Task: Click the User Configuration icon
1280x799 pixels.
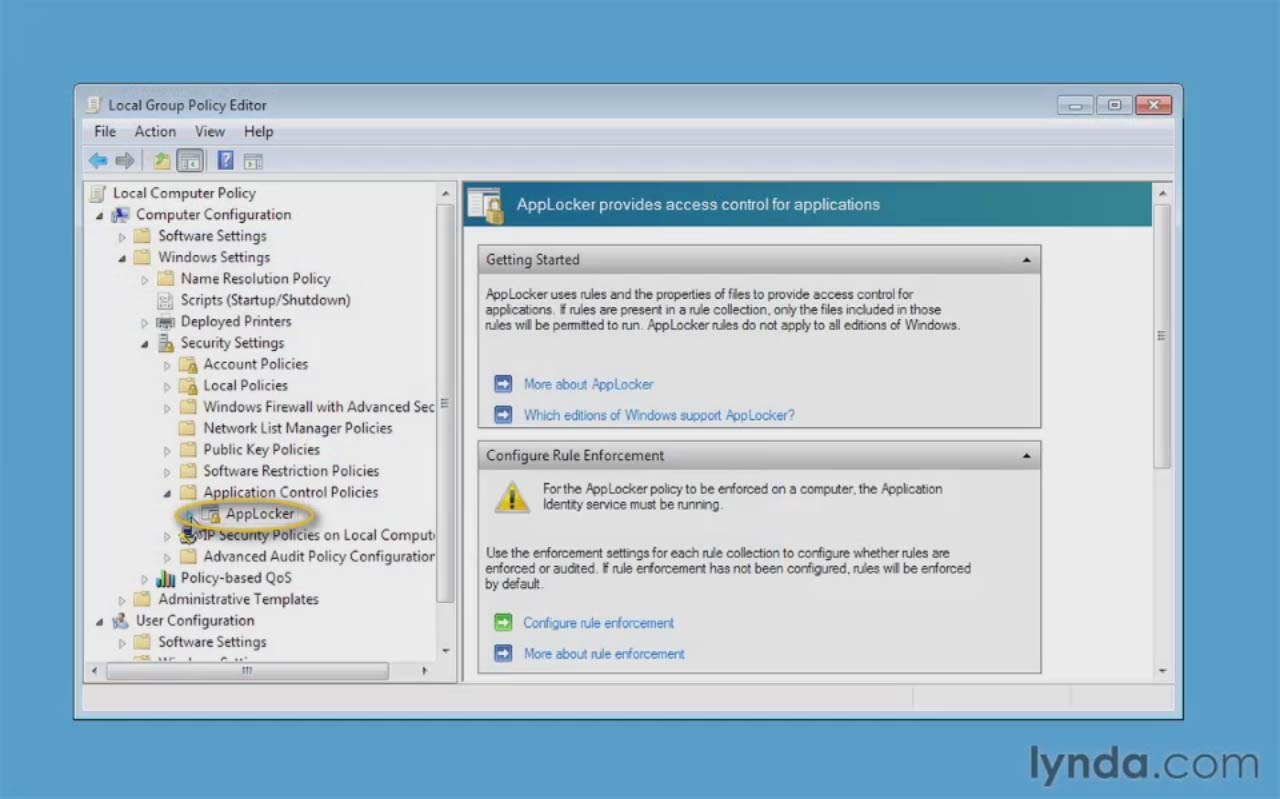Action: pyautogui.click(x=121, y=621)
